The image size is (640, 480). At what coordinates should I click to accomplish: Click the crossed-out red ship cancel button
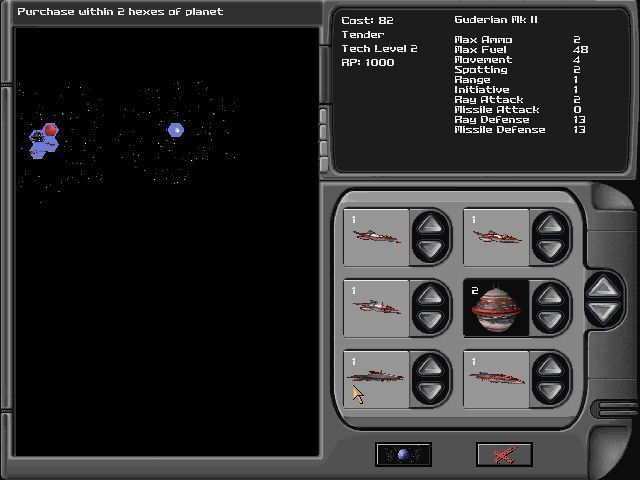[504, 454]
